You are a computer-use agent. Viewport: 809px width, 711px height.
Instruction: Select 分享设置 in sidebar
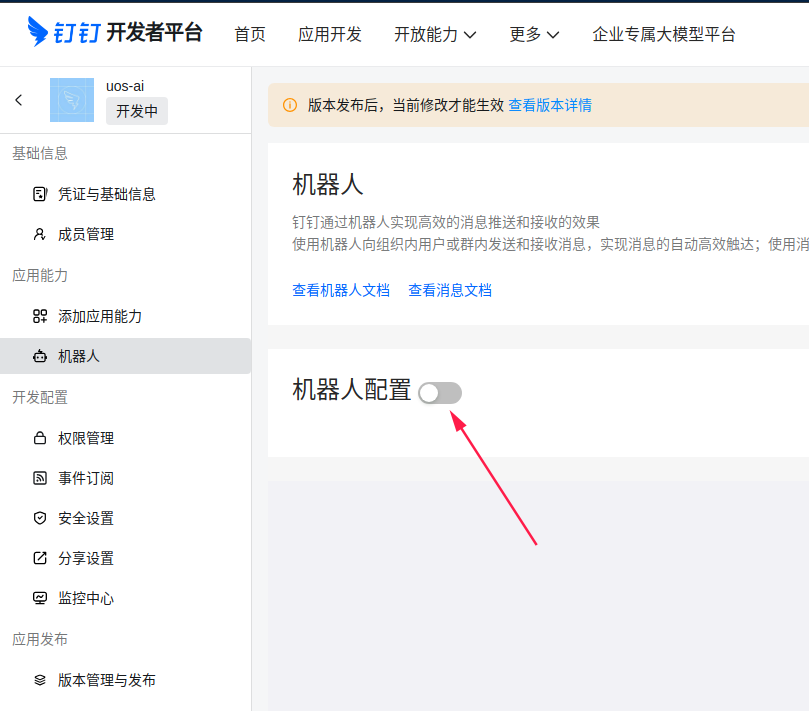[x=125, y=558]
